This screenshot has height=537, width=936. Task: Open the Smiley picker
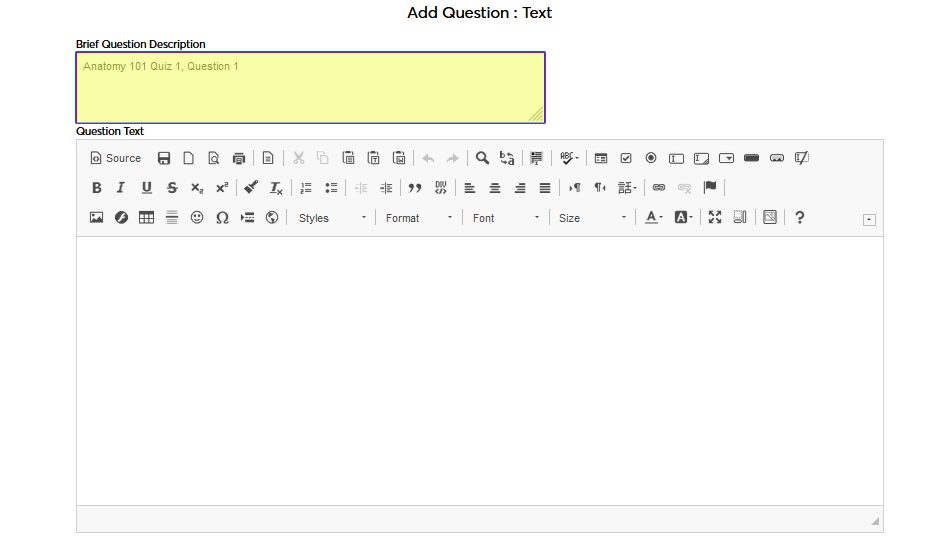pyautogui.click(x=197, y=218)
